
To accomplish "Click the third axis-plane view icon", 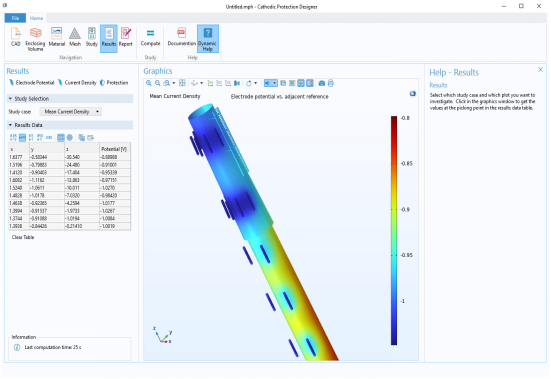I will [x=228, y=83].
